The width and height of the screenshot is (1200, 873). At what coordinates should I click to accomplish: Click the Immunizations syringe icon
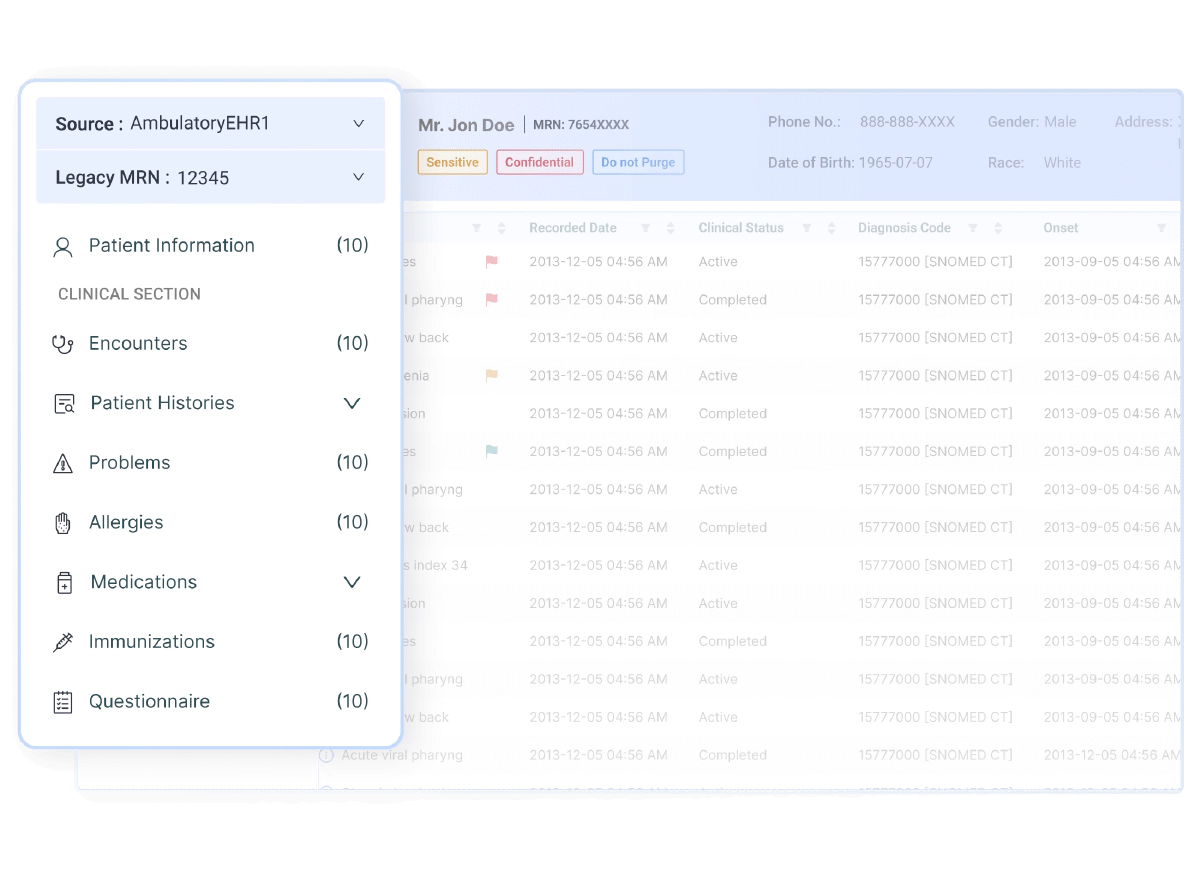click(x=63, y=642)
